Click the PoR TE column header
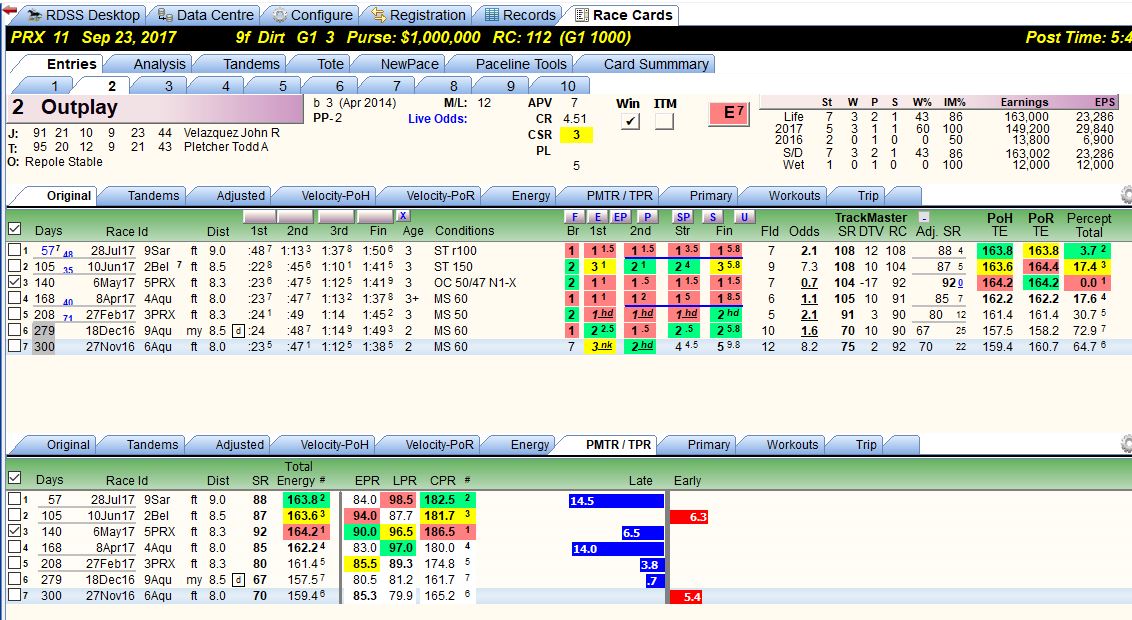The width and height of the screenshot is (1132, 620). [1040, 224]
